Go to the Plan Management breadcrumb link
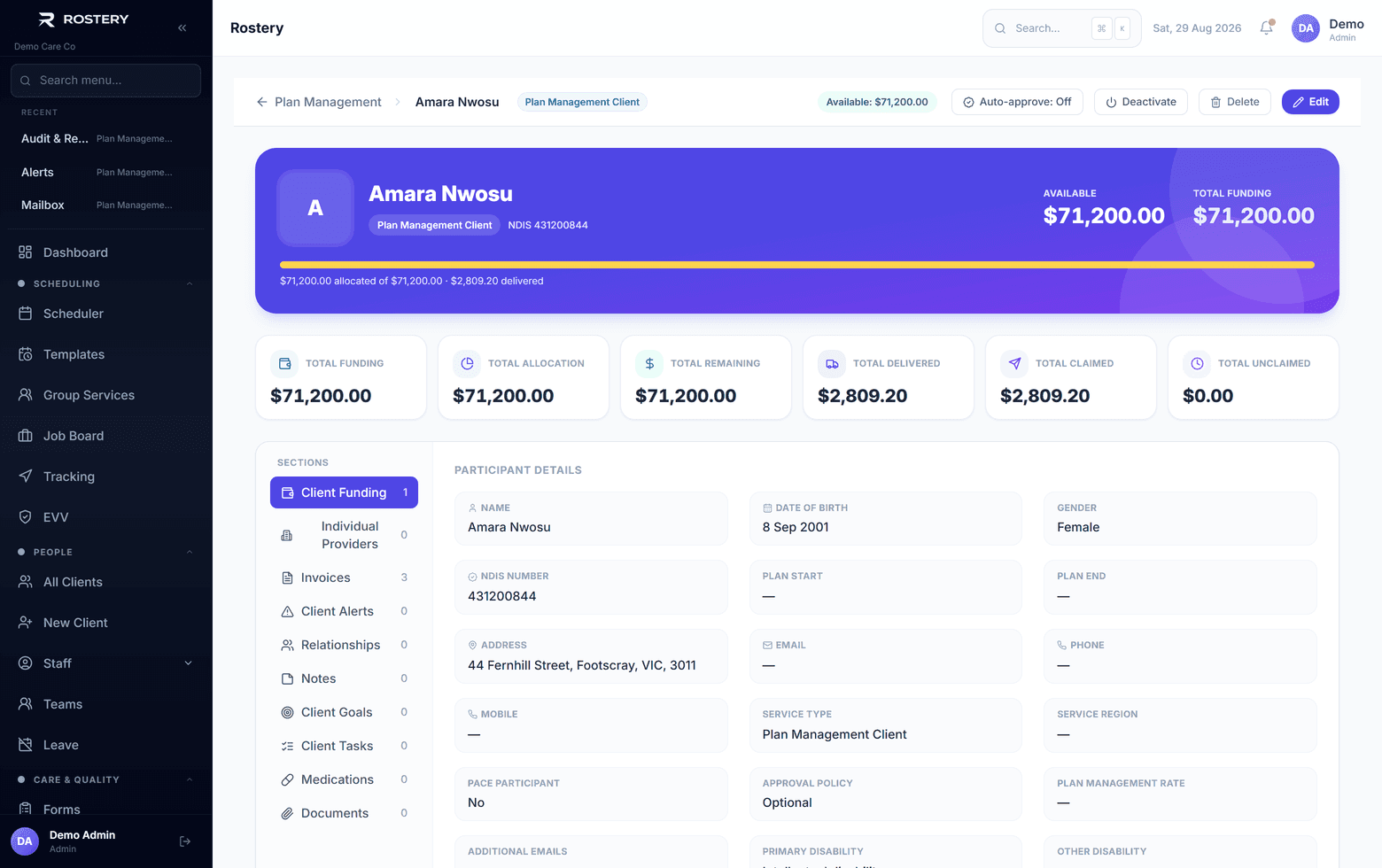 (328, 102)
